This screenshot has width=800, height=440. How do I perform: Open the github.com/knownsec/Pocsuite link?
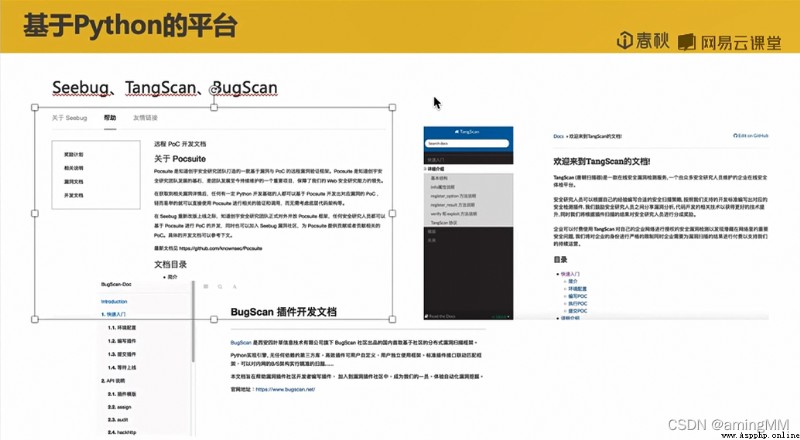tap(220, 249)
